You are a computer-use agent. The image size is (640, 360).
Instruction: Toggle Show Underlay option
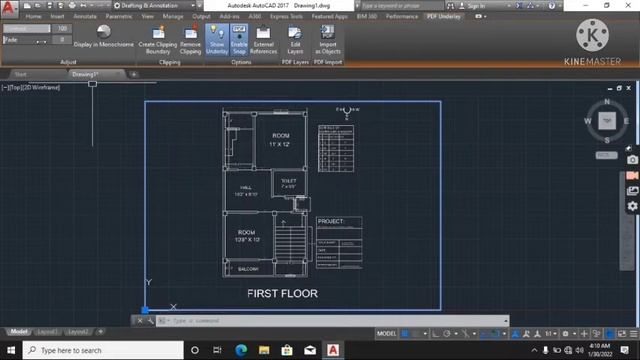217,40
